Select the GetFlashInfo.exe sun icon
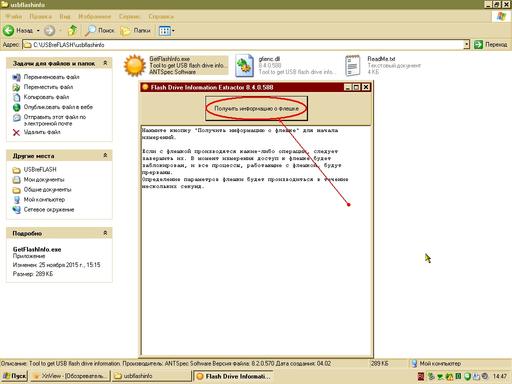 tap(134, 65)
